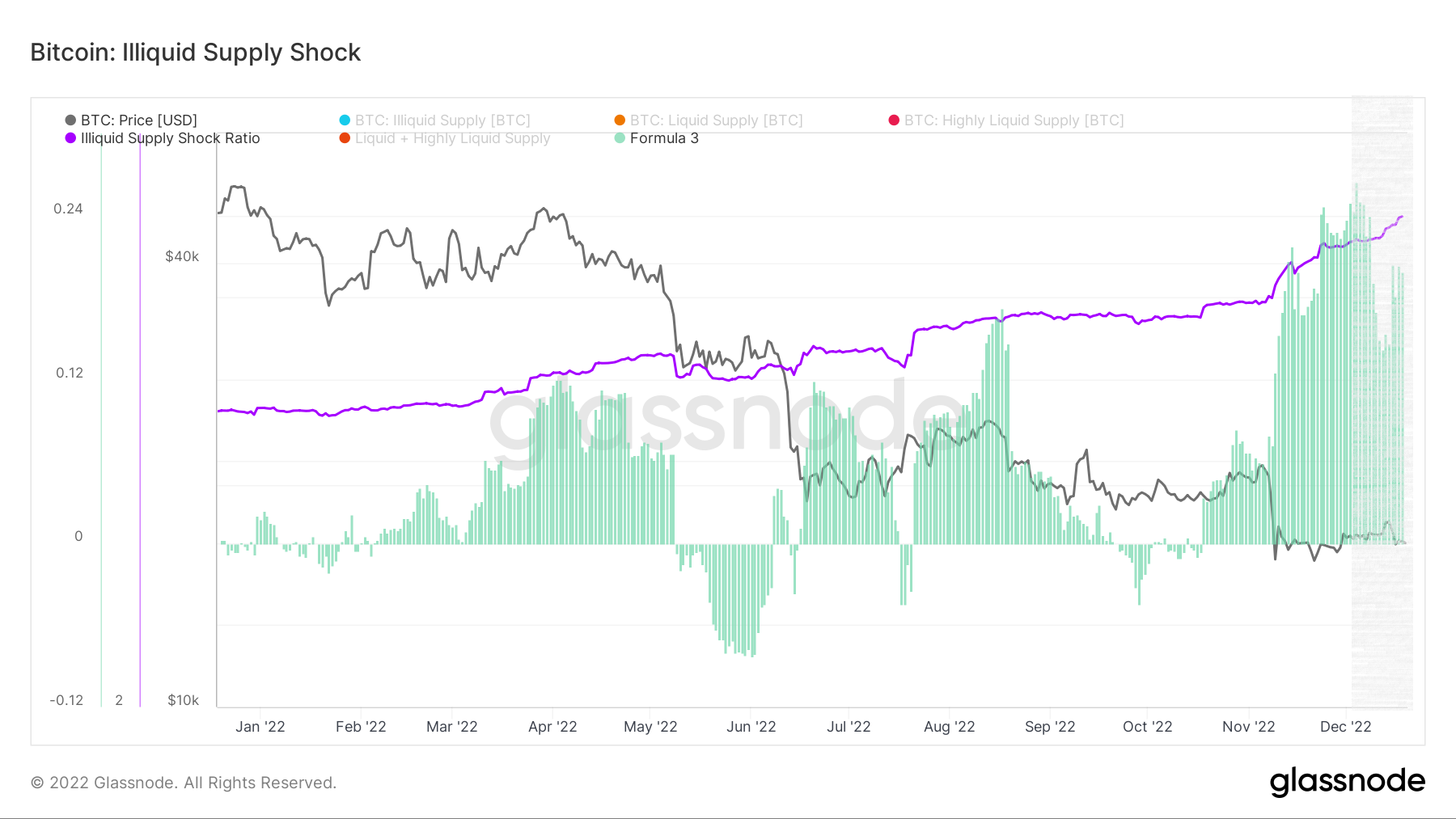This screenshot has width=1456, height=819.
Task: Click the red-orange Liquid + Highly Liquid dot
Action: pos(345,138)
